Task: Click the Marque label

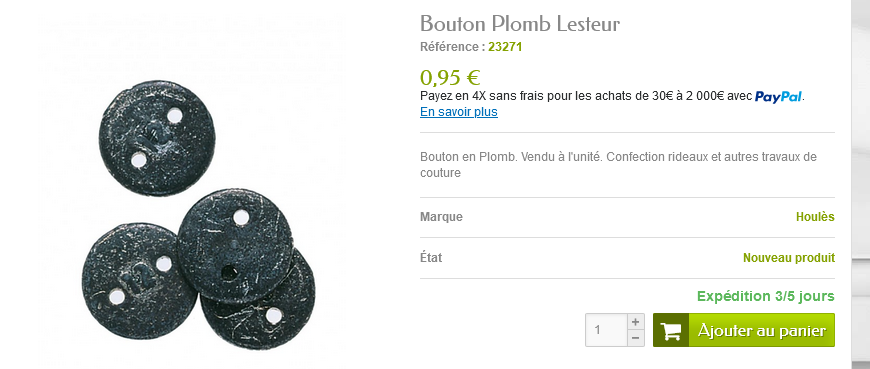Action: point(441,217)
